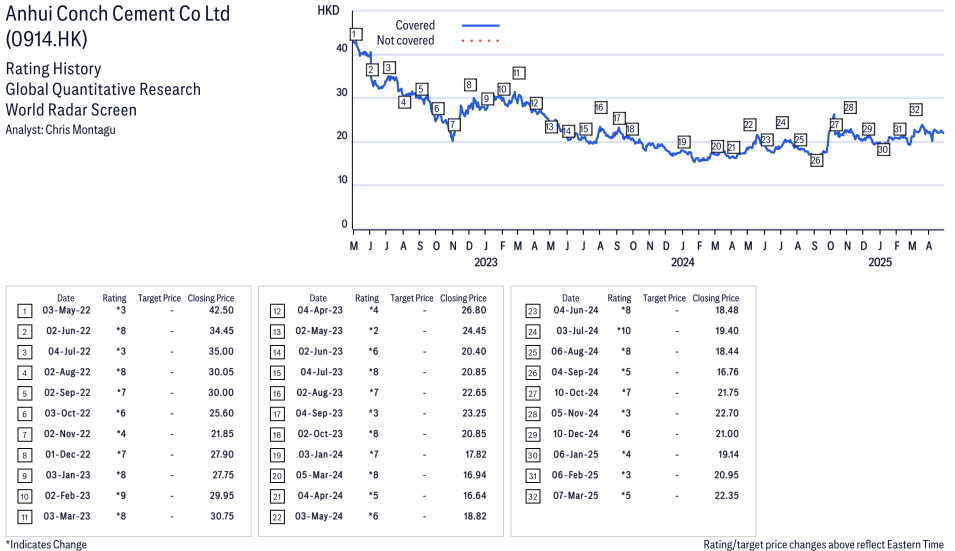Viewport: 955px width, 551px height.
Task: Click the '(0914.HK)' ticker text
Action: tap(47, 39)
